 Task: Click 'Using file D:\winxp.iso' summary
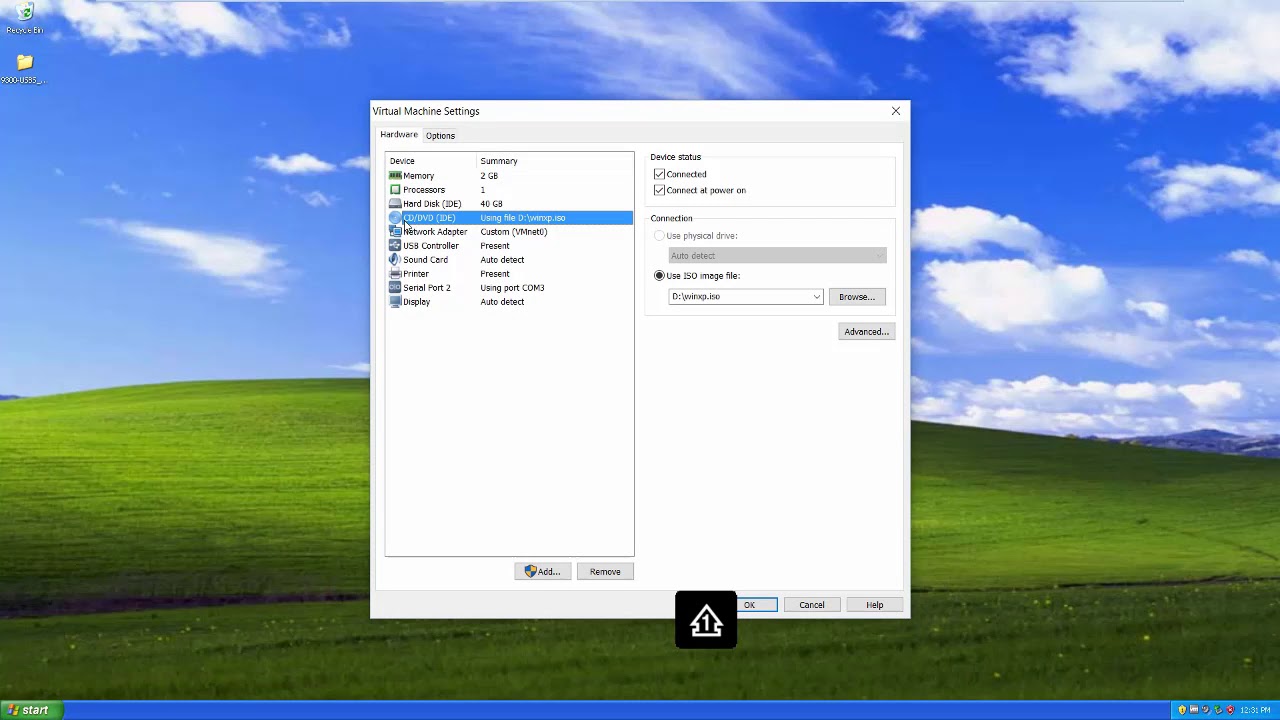(523, 218)
